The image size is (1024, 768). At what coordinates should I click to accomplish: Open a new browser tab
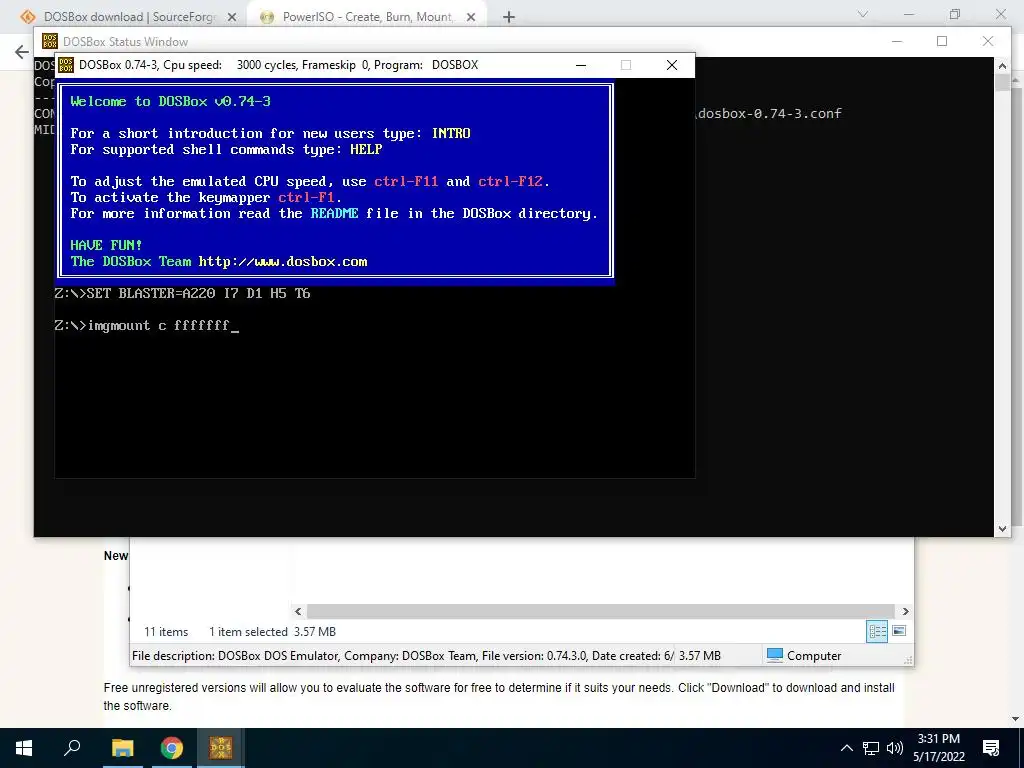509,18
